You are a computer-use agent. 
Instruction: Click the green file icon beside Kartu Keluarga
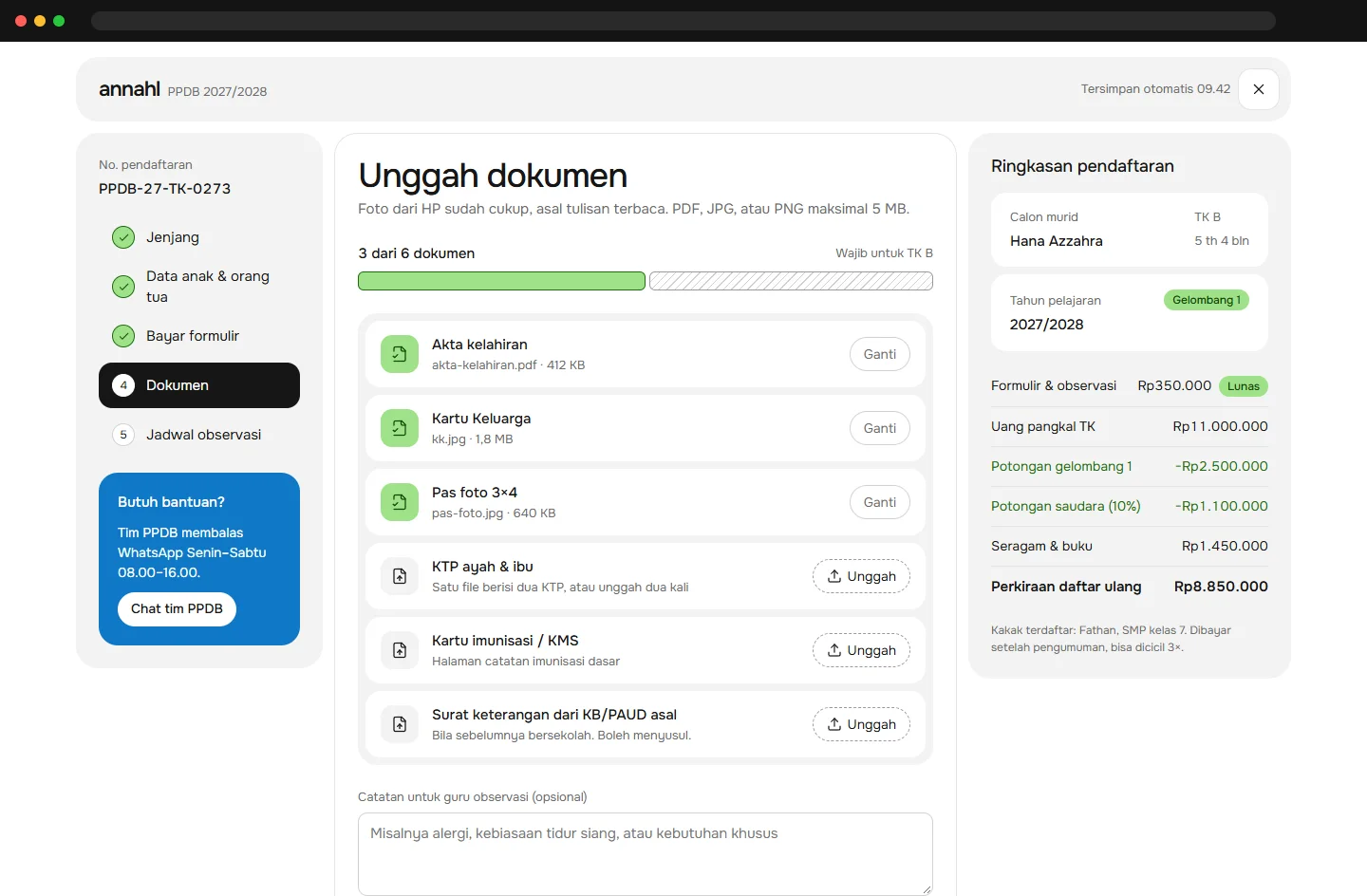coord(400,428)
